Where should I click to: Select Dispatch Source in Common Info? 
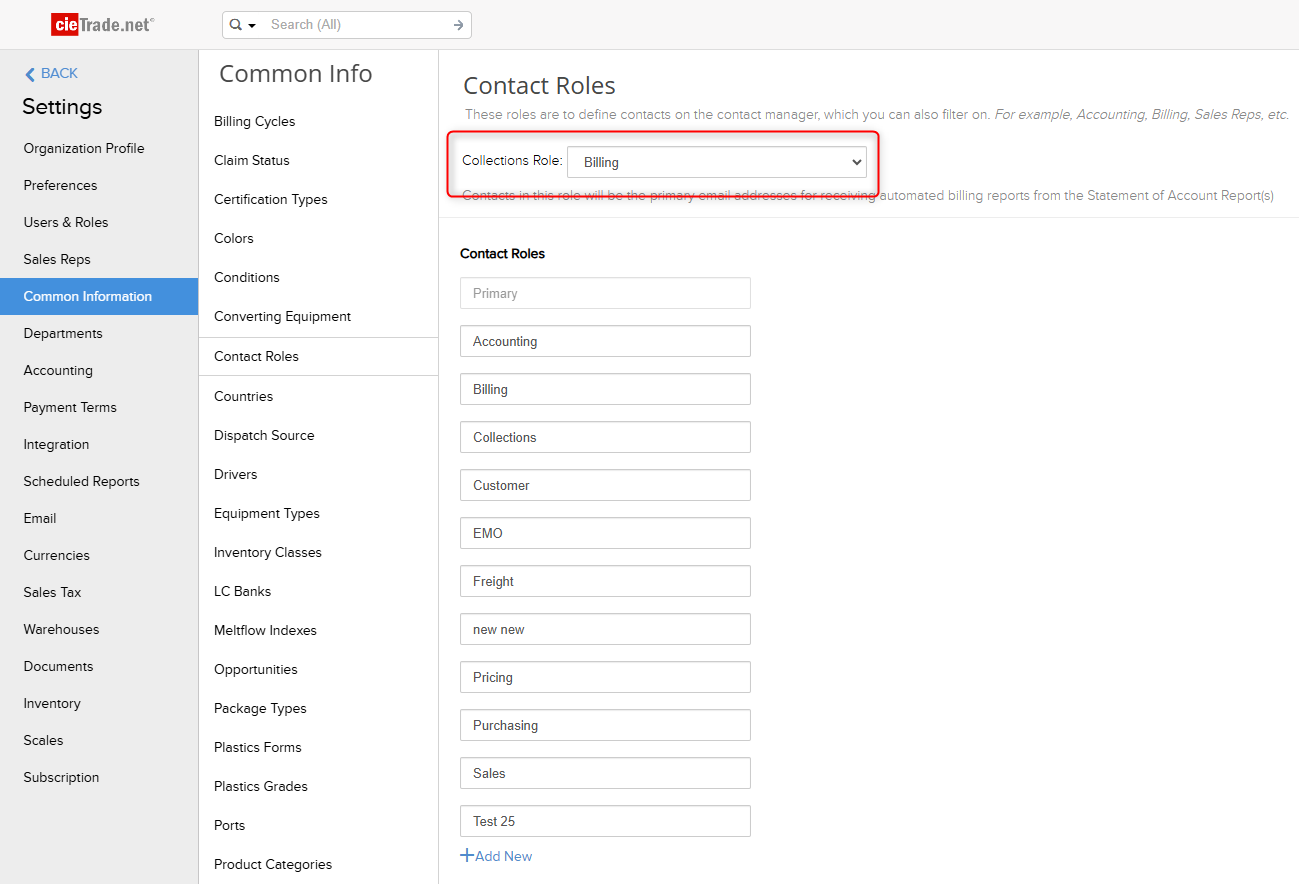[x=264, y=435]
